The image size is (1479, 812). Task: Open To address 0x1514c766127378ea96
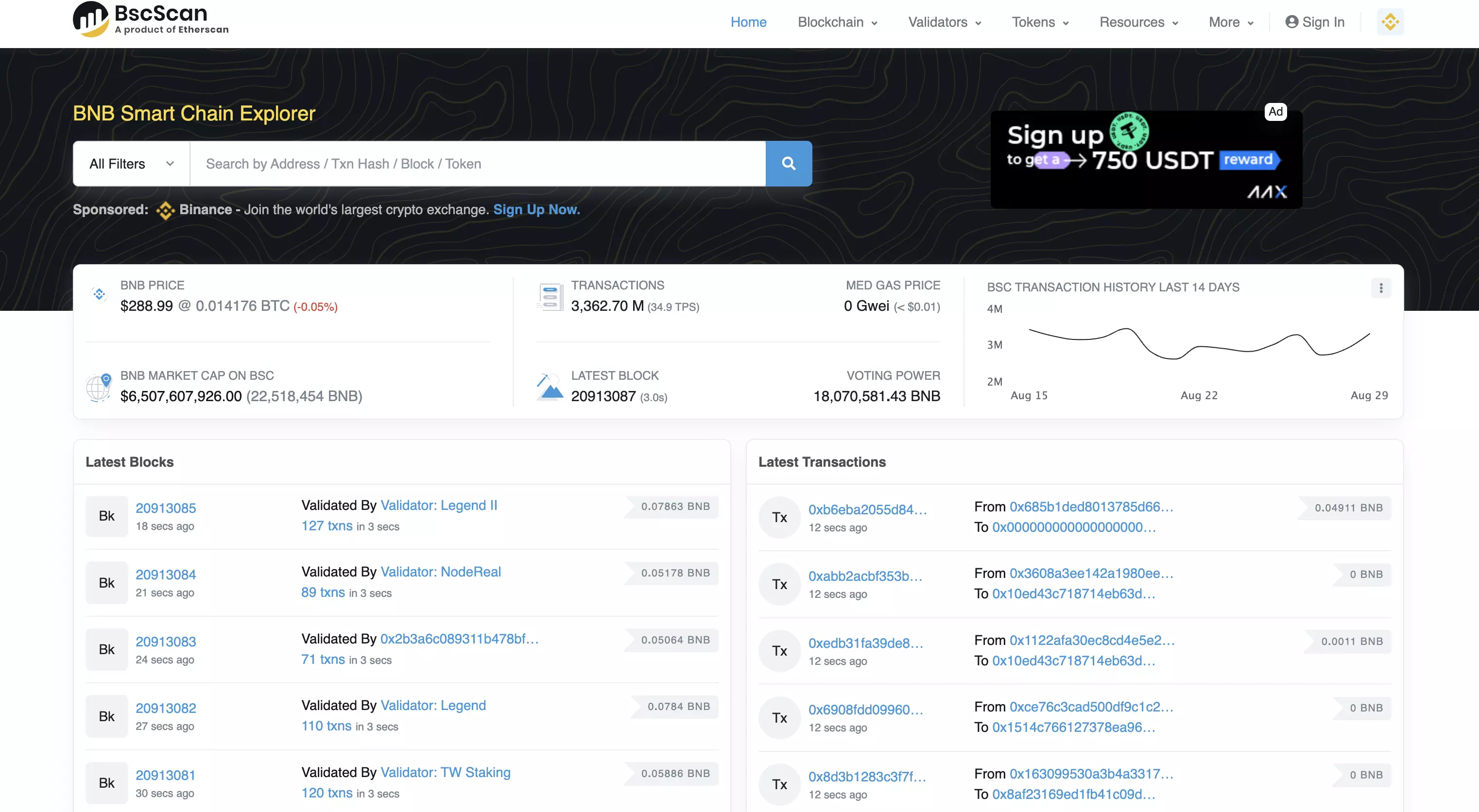(x=1074, y=727)
